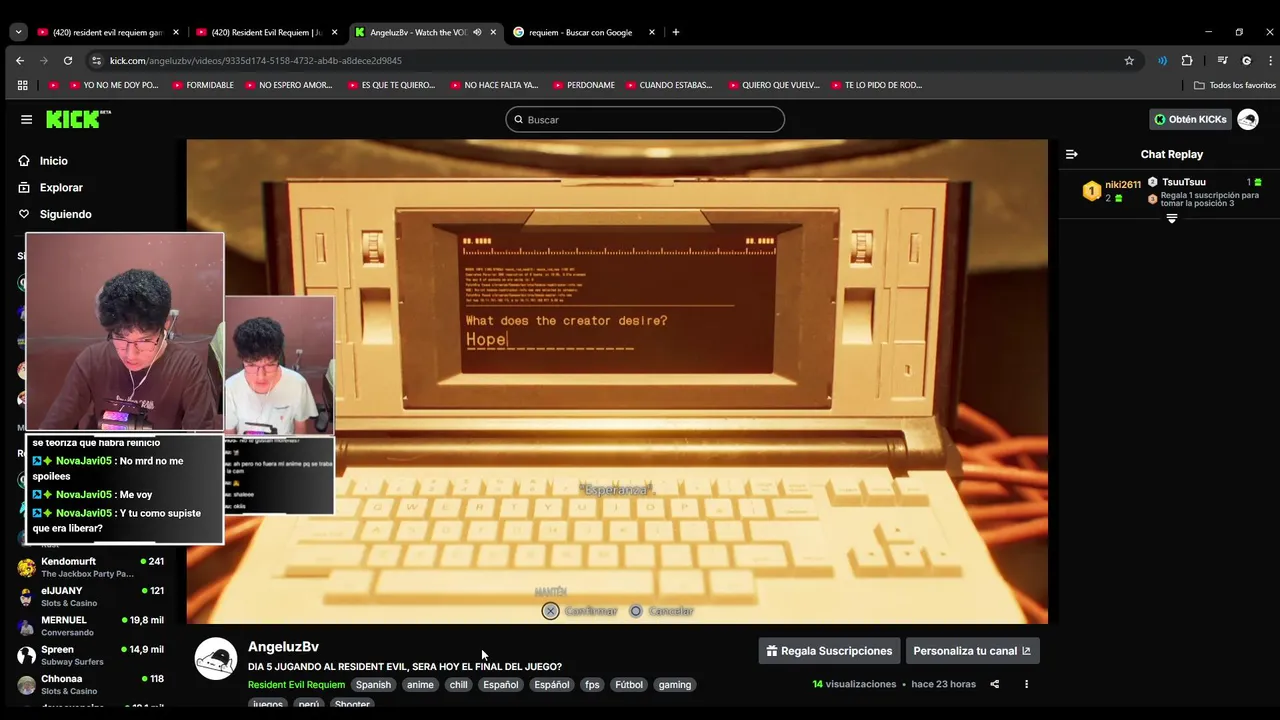
Task: Select the Spanish tag
Action: [x=373, y=685]
